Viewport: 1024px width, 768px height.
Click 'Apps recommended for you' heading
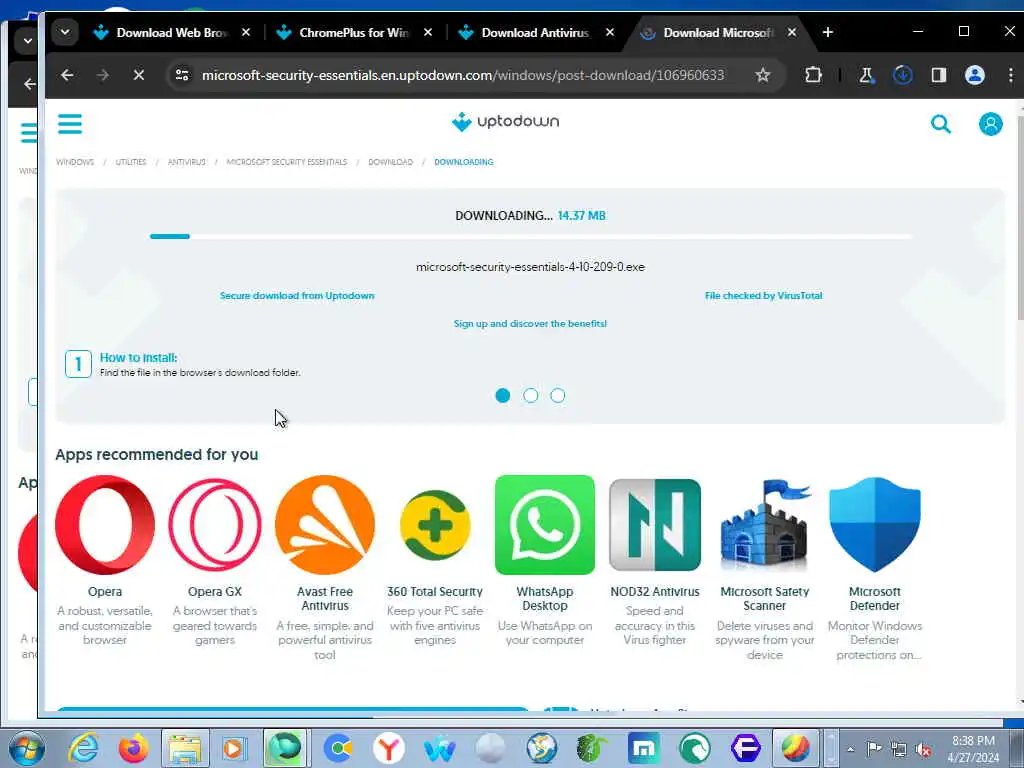click(x=157, y=454)
